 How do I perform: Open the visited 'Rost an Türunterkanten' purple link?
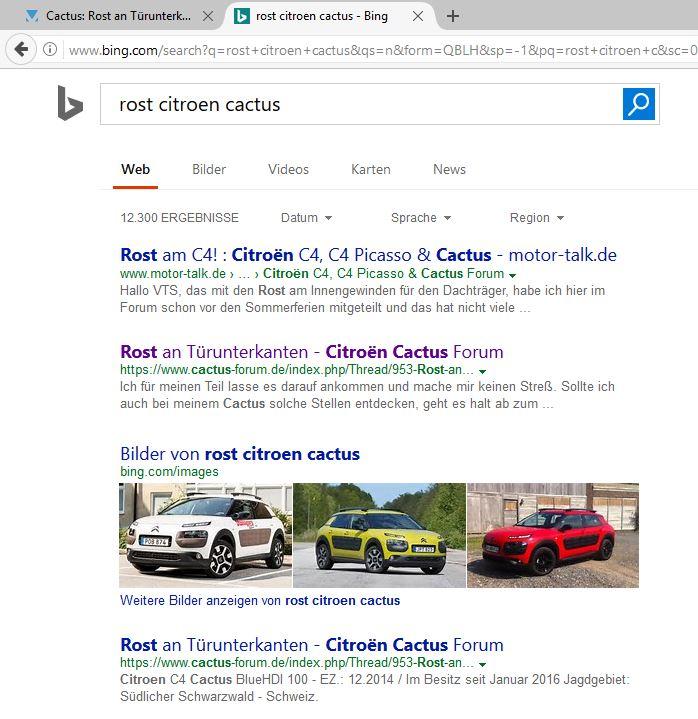pyautogui.click(x=311, y=352)
